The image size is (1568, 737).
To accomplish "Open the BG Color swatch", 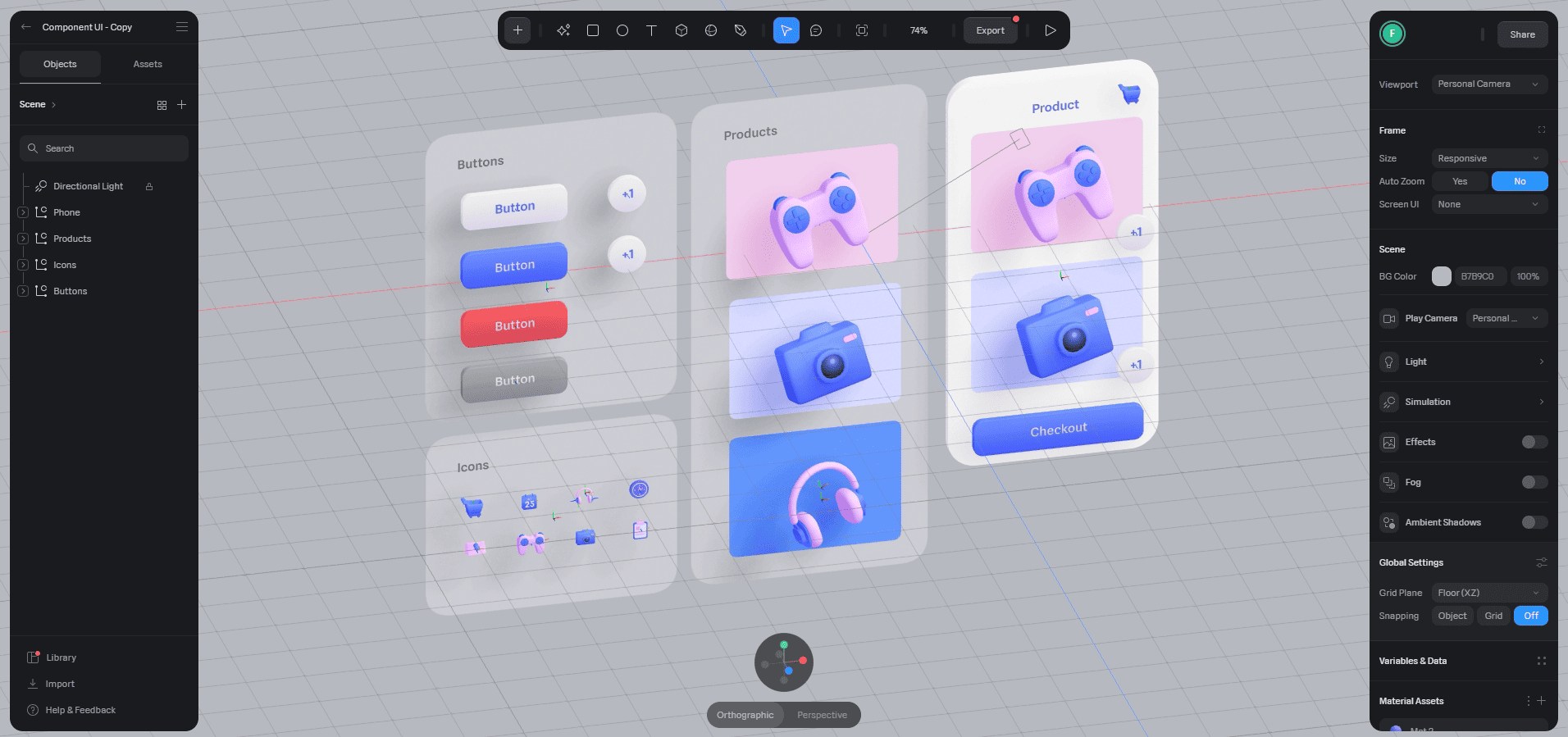I will [x=1441, y=276].
